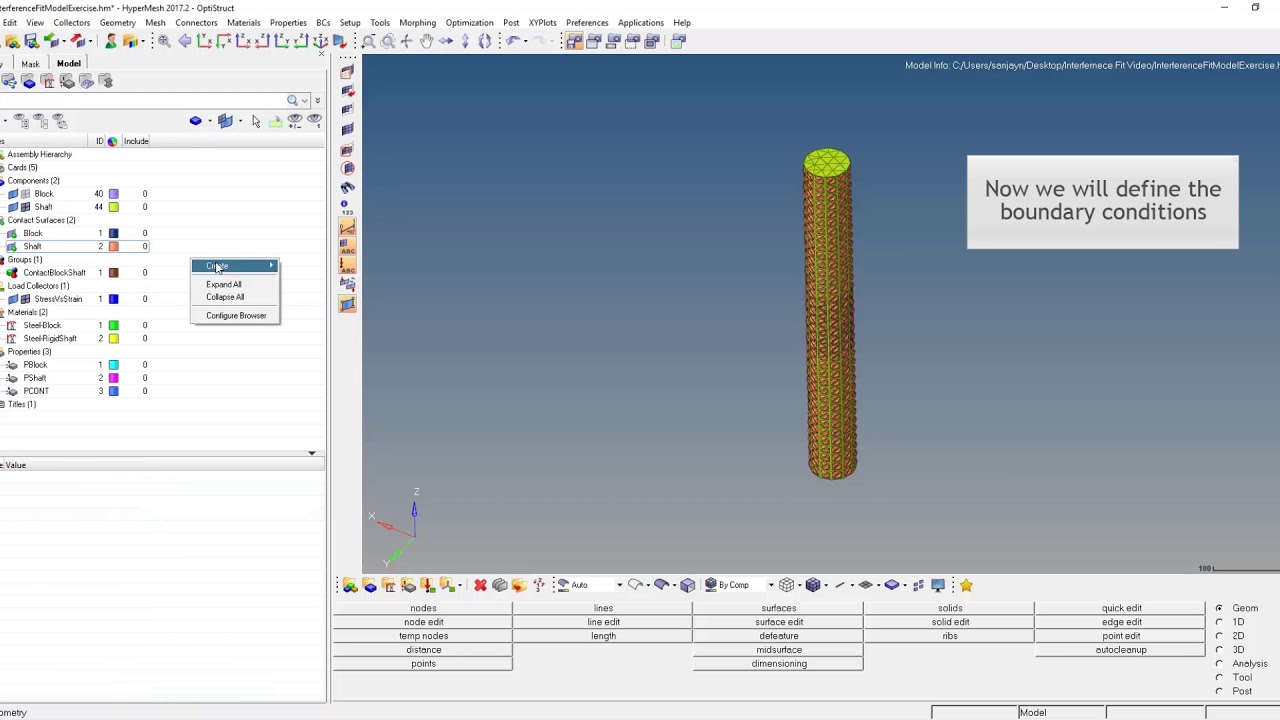1280x720 pixels.
Task: Click the previous view blue arrow icon
Action: [185, 41]
